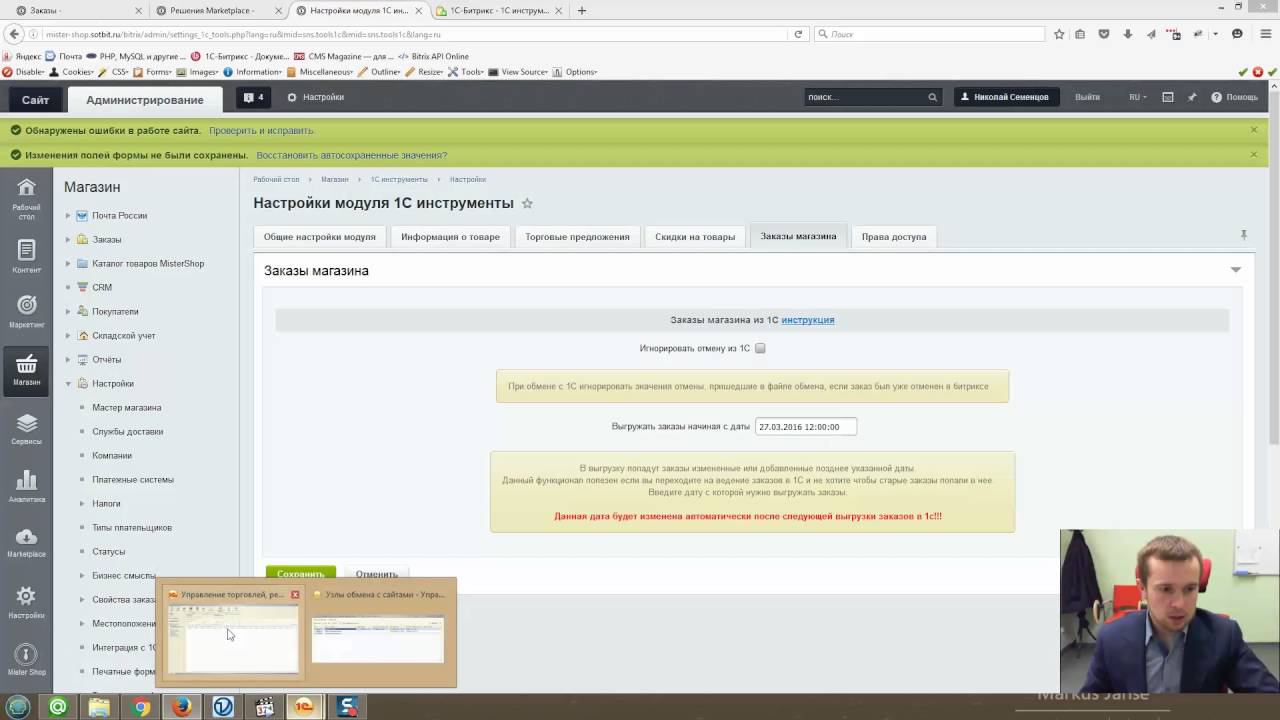Open notifications counter showing 4
This screenshot has width=1280, height=720.
coord(253,97)
